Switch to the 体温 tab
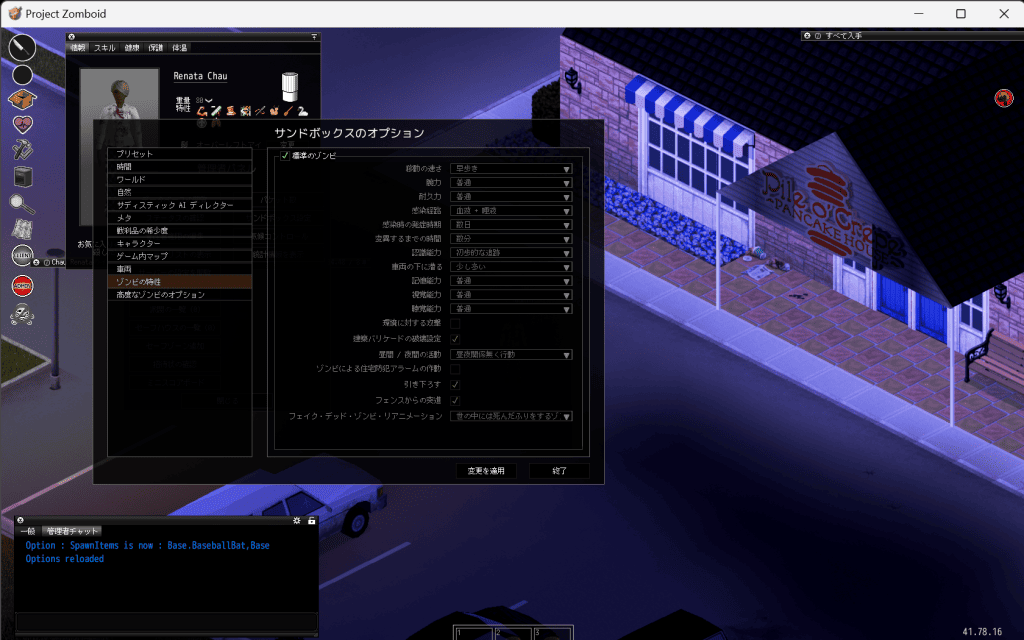This screenshot has height=640, width=1024. click(x=180, y=48)
